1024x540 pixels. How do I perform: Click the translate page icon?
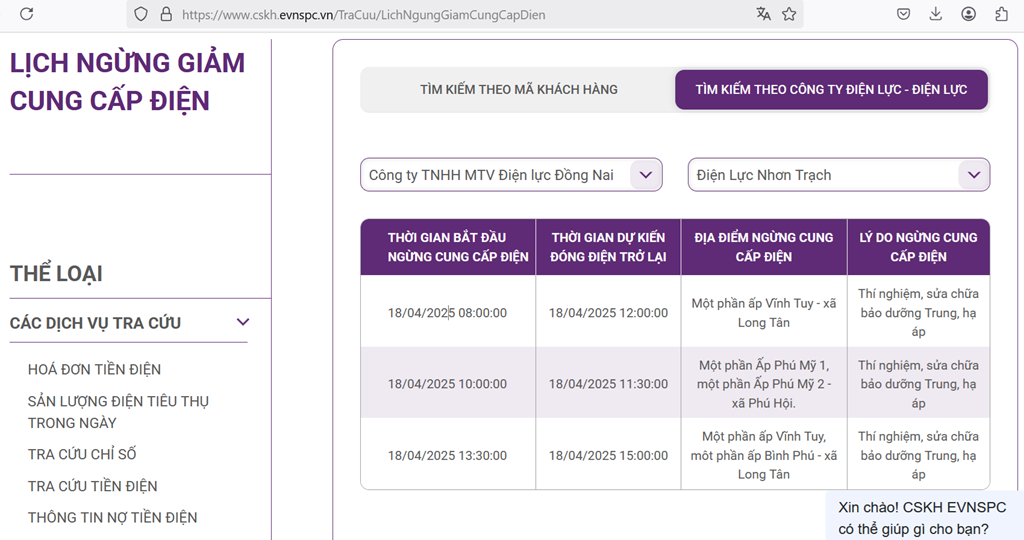(764, 14)
